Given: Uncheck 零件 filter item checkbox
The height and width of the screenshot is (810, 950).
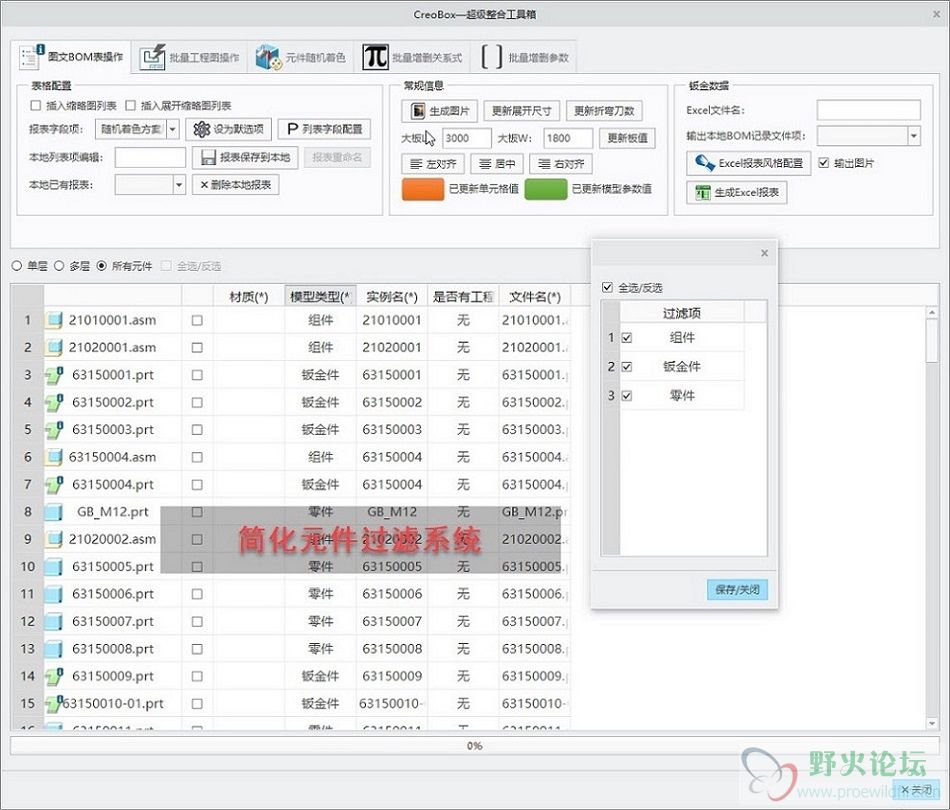Looking at the screenshot, I should point(627,396).
